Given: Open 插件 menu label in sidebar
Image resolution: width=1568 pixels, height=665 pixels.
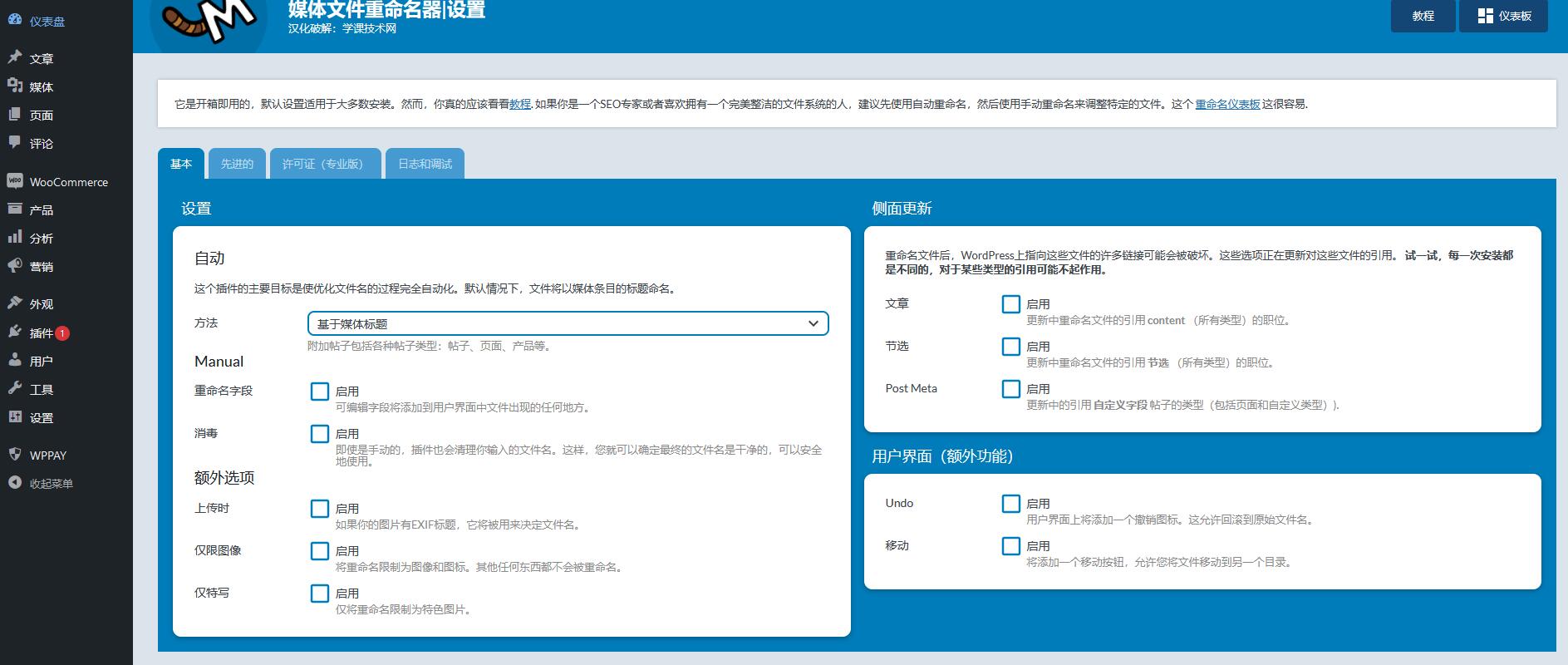Looking at the screenshot, I should pos(42,332).
